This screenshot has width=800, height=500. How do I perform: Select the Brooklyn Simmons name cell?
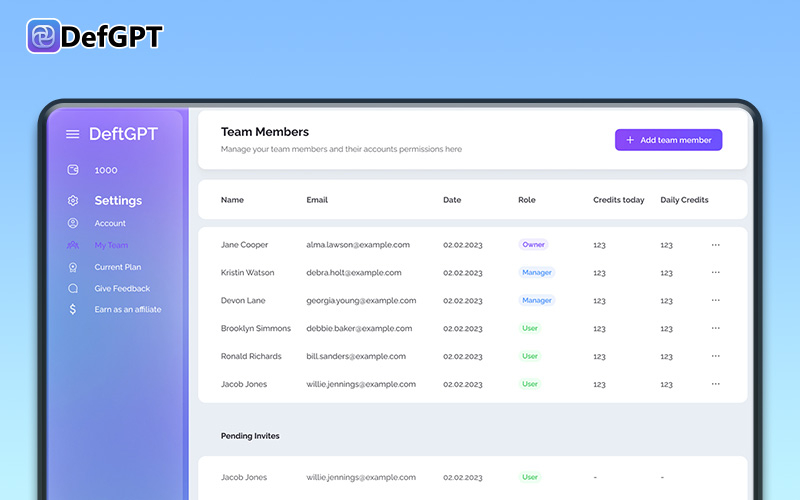(x=256, y=328)
